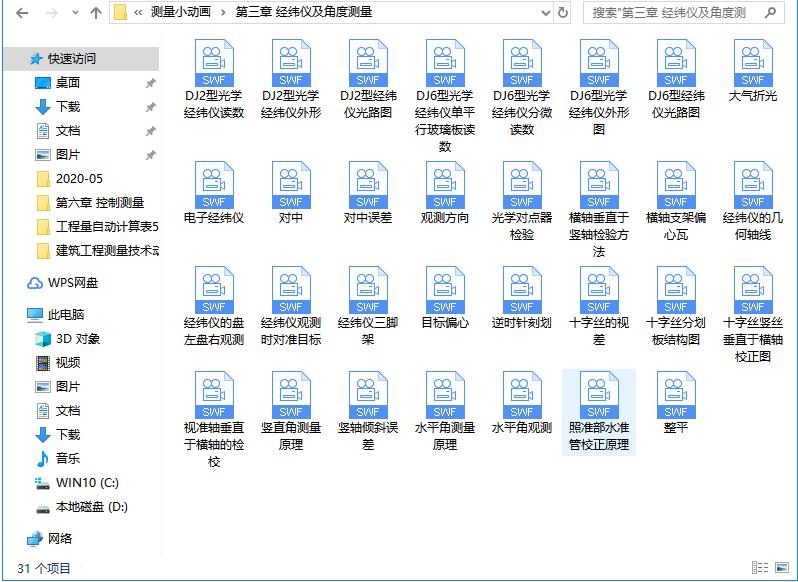Open 本地磁盘 (D:) drive
This screenshot has height=582, width=798.
pos(82,507)
